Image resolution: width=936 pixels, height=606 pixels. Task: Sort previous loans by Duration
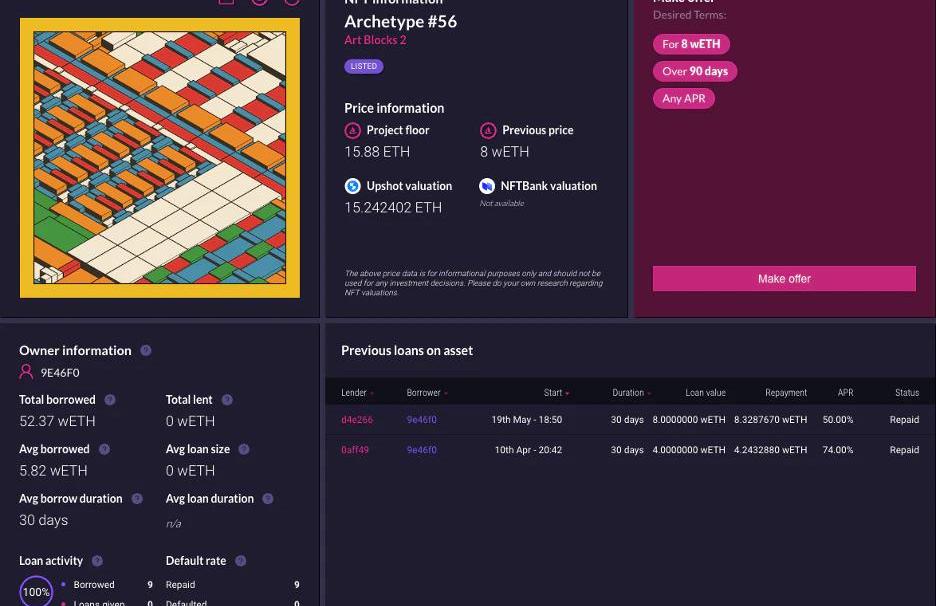pyautogui.click(x=631, y=393)
